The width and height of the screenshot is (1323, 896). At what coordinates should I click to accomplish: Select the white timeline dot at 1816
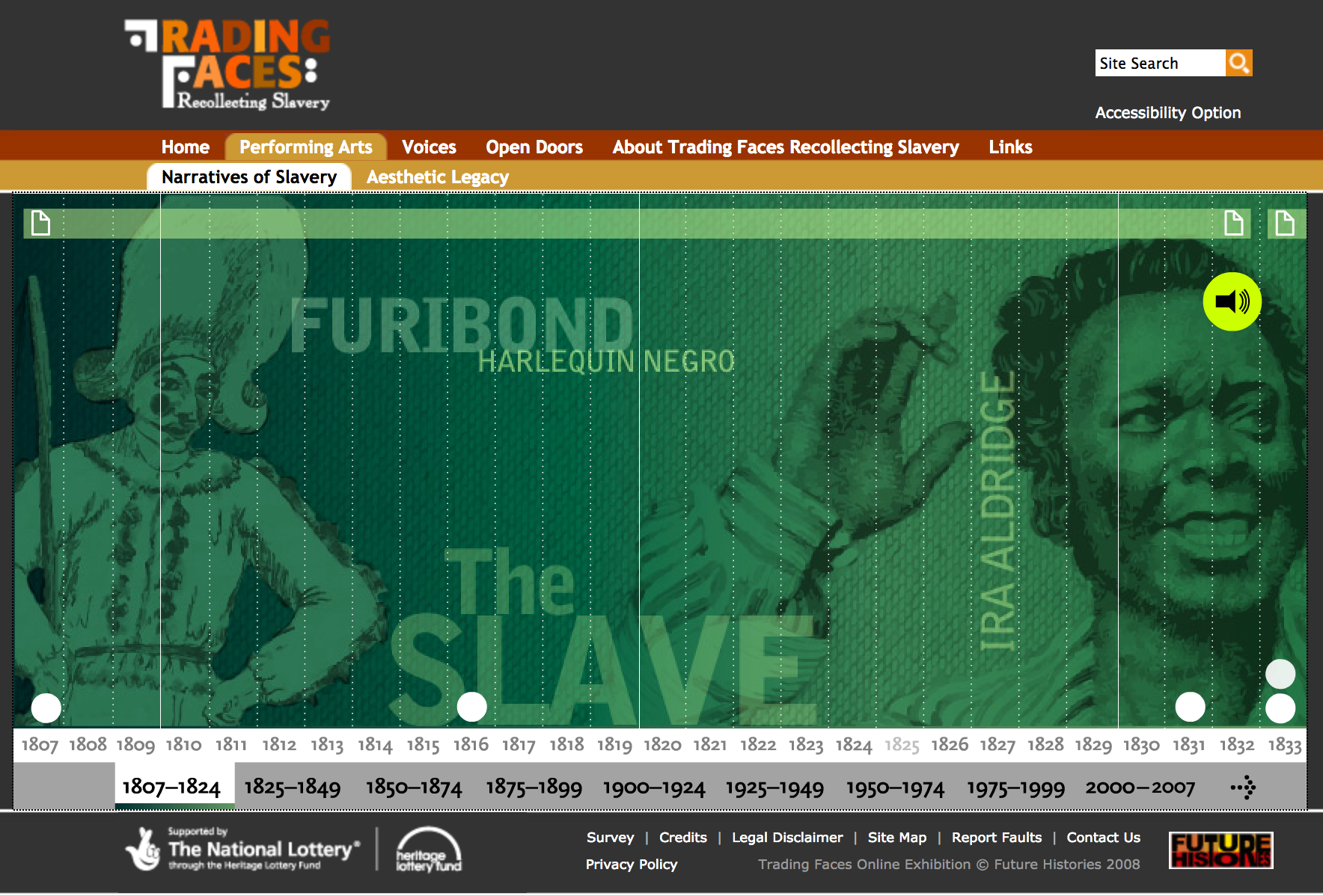(x=471, y=707)
